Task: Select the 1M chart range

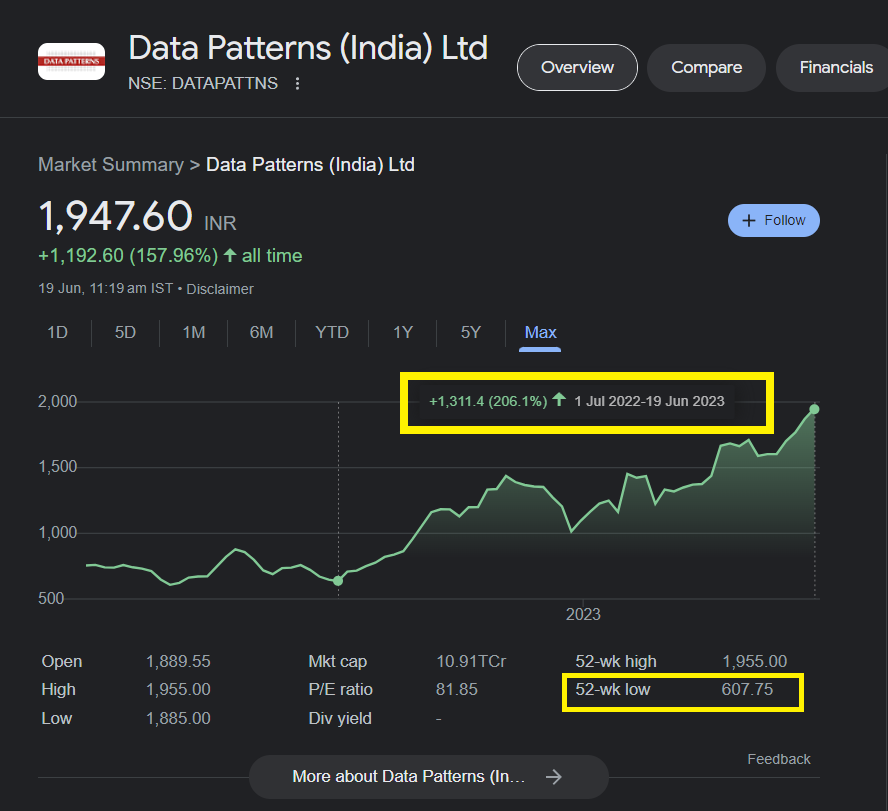Action: (194, 332)
